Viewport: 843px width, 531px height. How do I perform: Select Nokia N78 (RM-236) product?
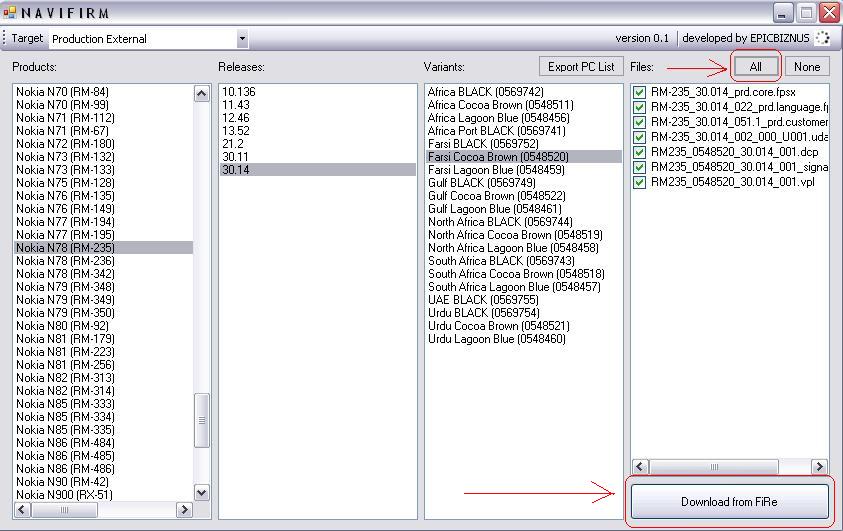103,261
